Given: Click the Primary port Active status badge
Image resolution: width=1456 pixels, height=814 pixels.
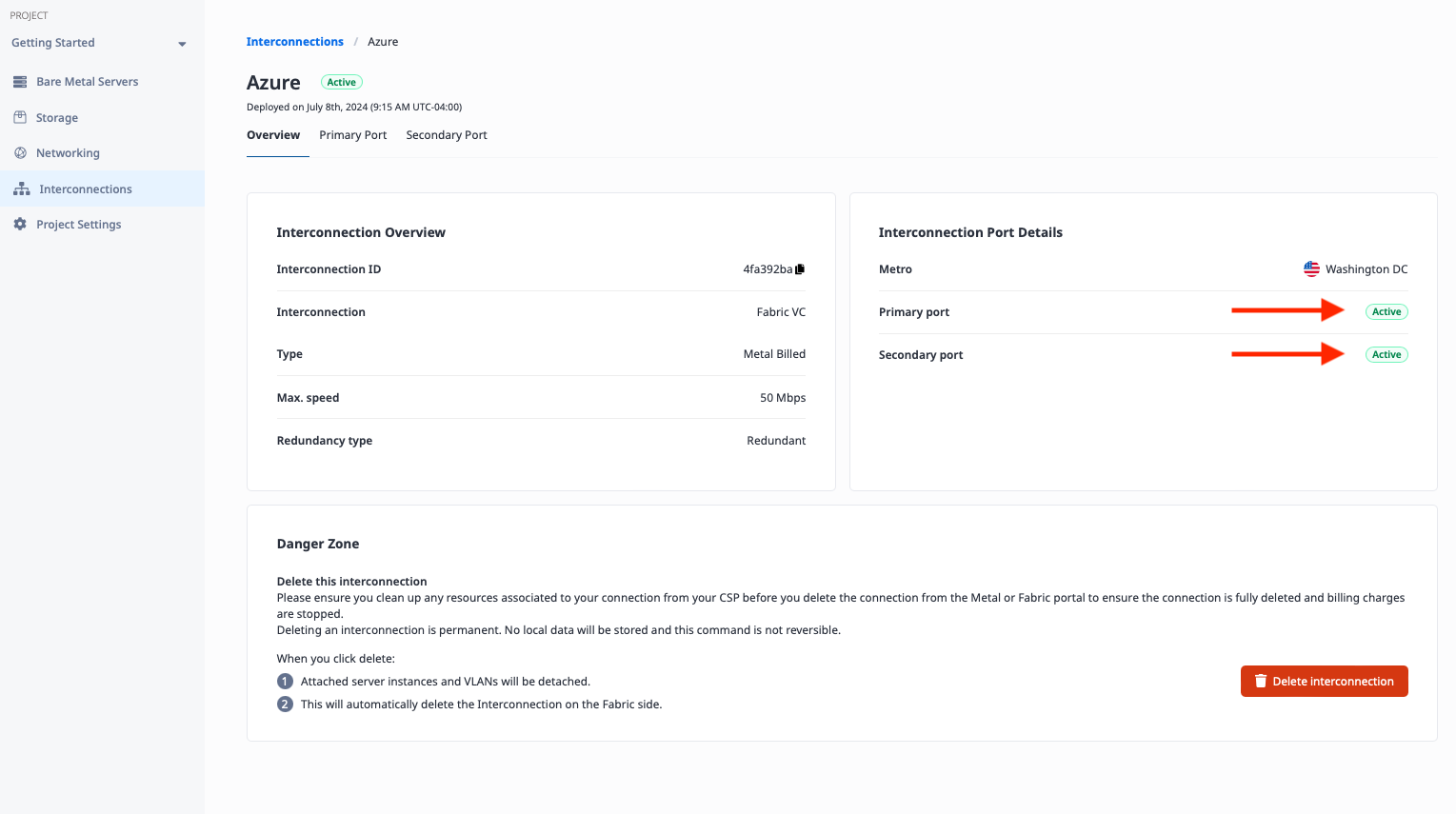Looking at the screenshot, I should point(1386,311).
